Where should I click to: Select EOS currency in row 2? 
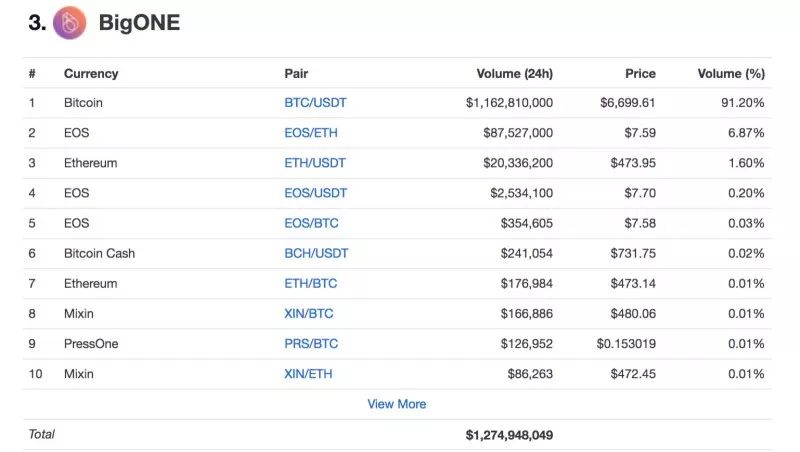click(x=77, y=133)
